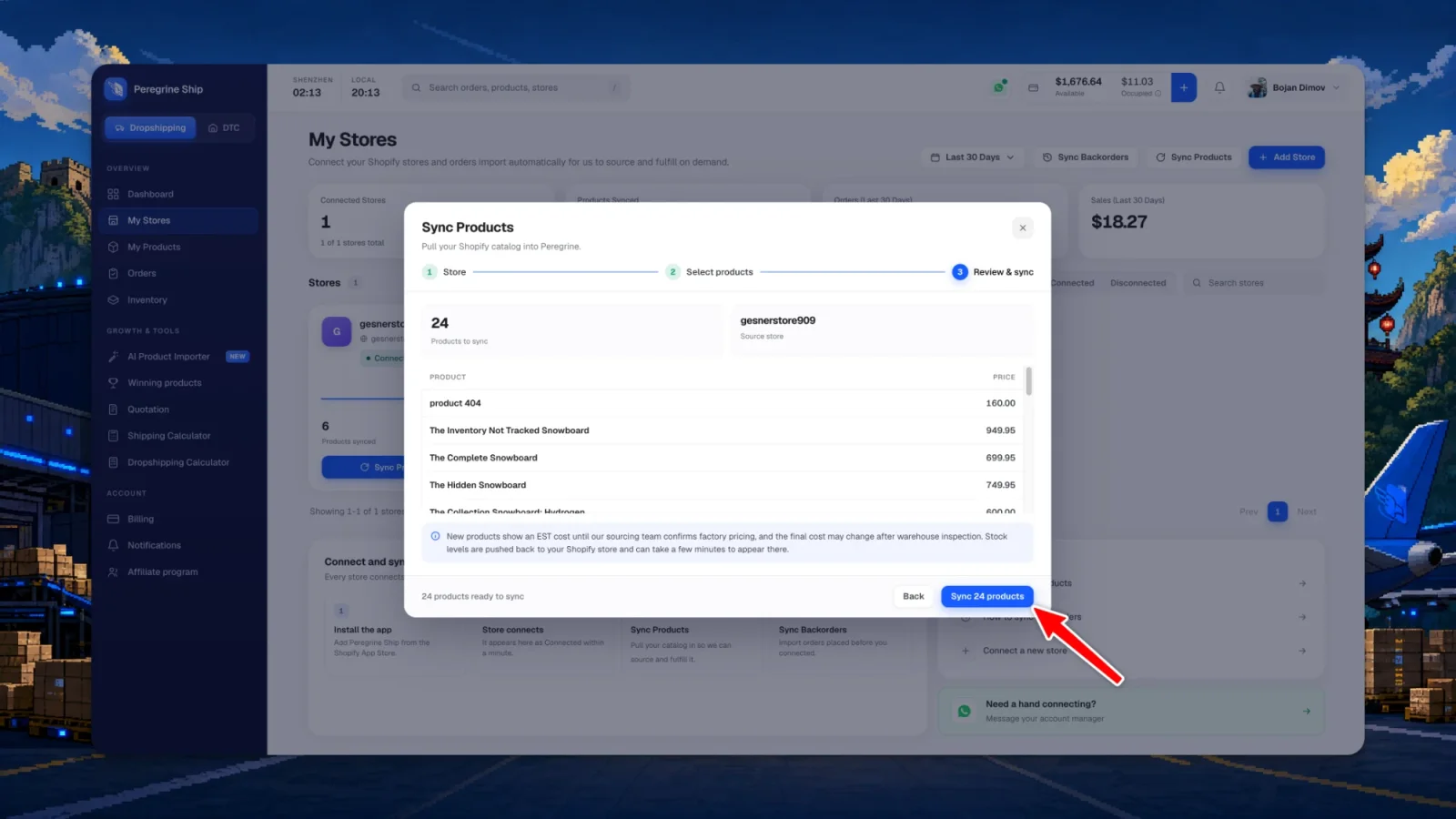This screenshot has width=1456, height=819.
Task: Click the product 404 row
Action: pyautogui.click(x=723, y=403)
